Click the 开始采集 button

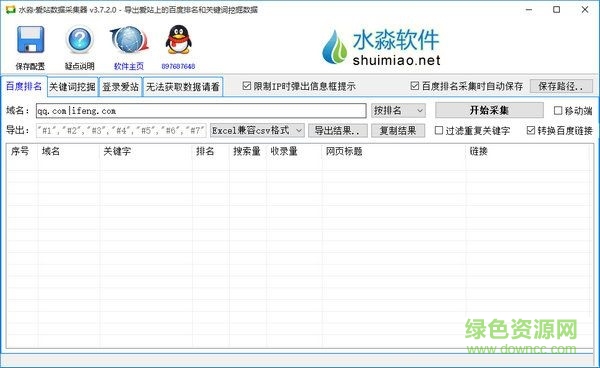[x=489, y=110]
